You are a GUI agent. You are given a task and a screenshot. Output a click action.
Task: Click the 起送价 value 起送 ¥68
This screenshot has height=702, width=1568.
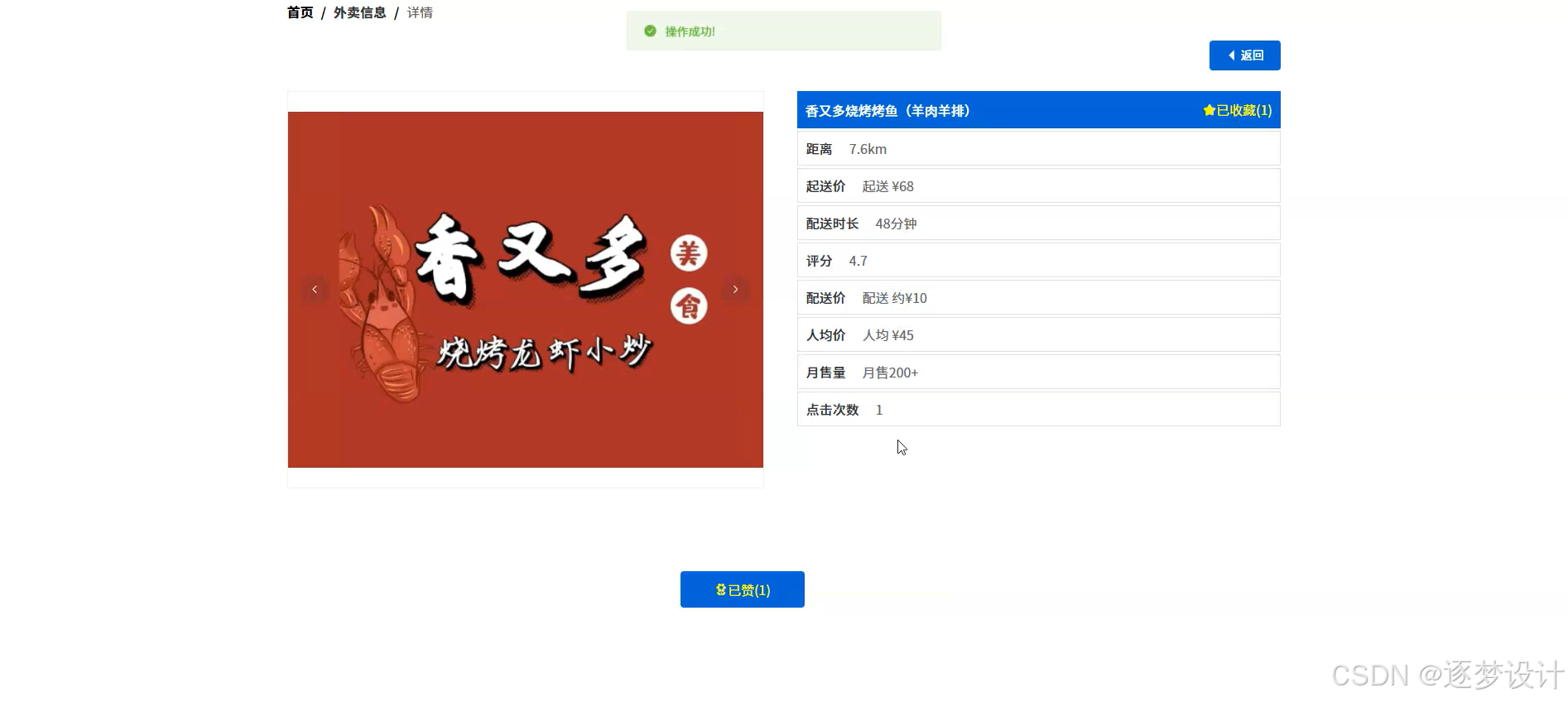point(887,186)
